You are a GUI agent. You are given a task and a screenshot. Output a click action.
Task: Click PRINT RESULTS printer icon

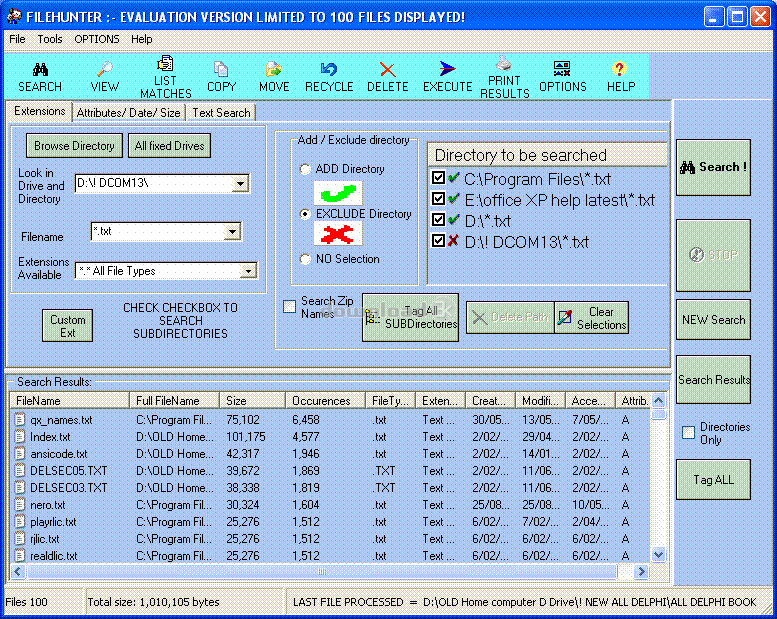tap(503, 63)
